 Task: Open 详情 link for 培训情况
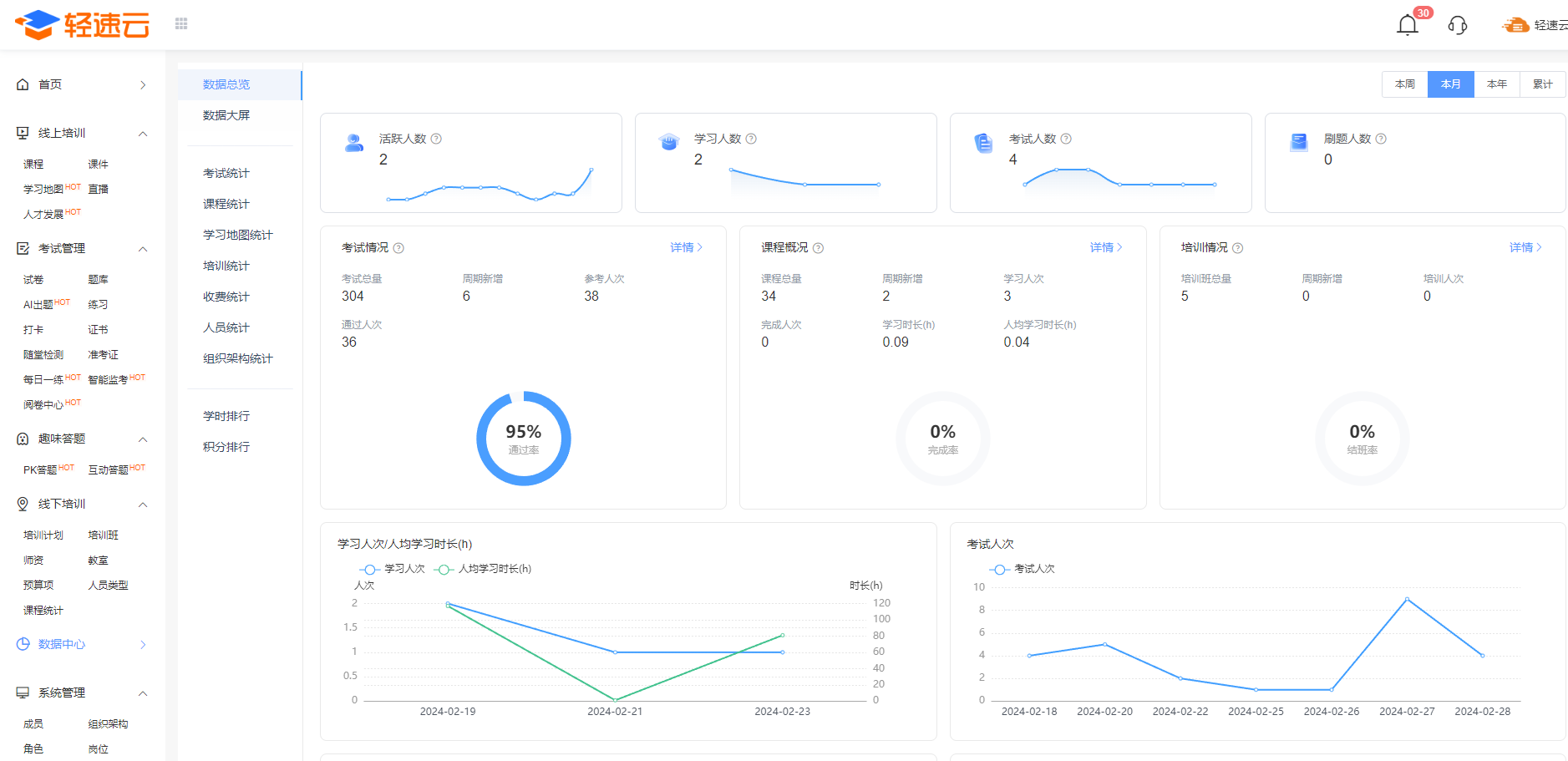coord(1525,247)
